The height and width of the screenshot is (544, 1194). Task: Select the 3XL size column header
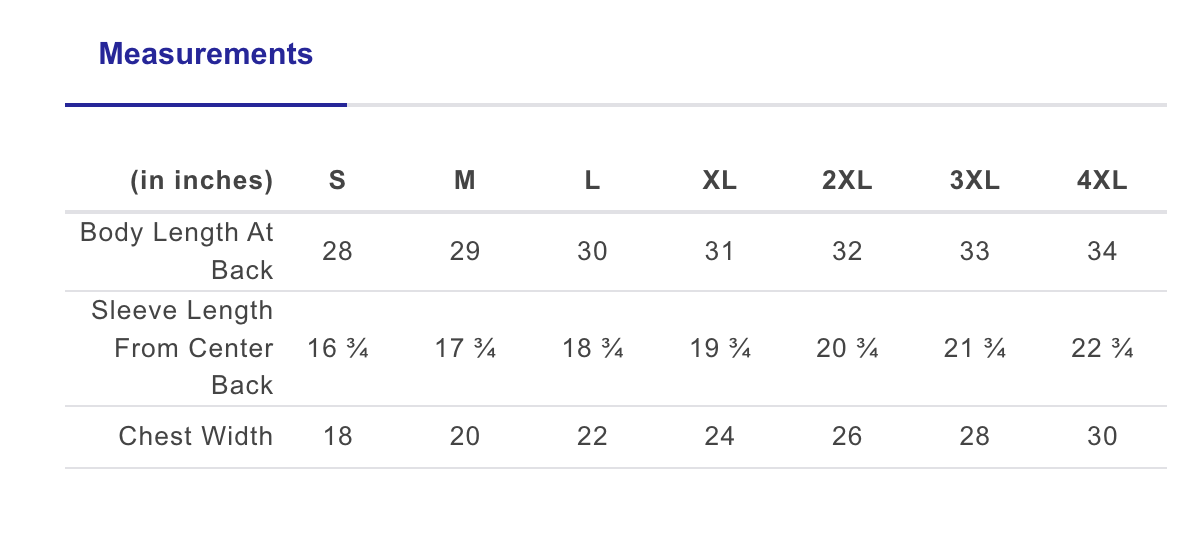pos(974,181)
